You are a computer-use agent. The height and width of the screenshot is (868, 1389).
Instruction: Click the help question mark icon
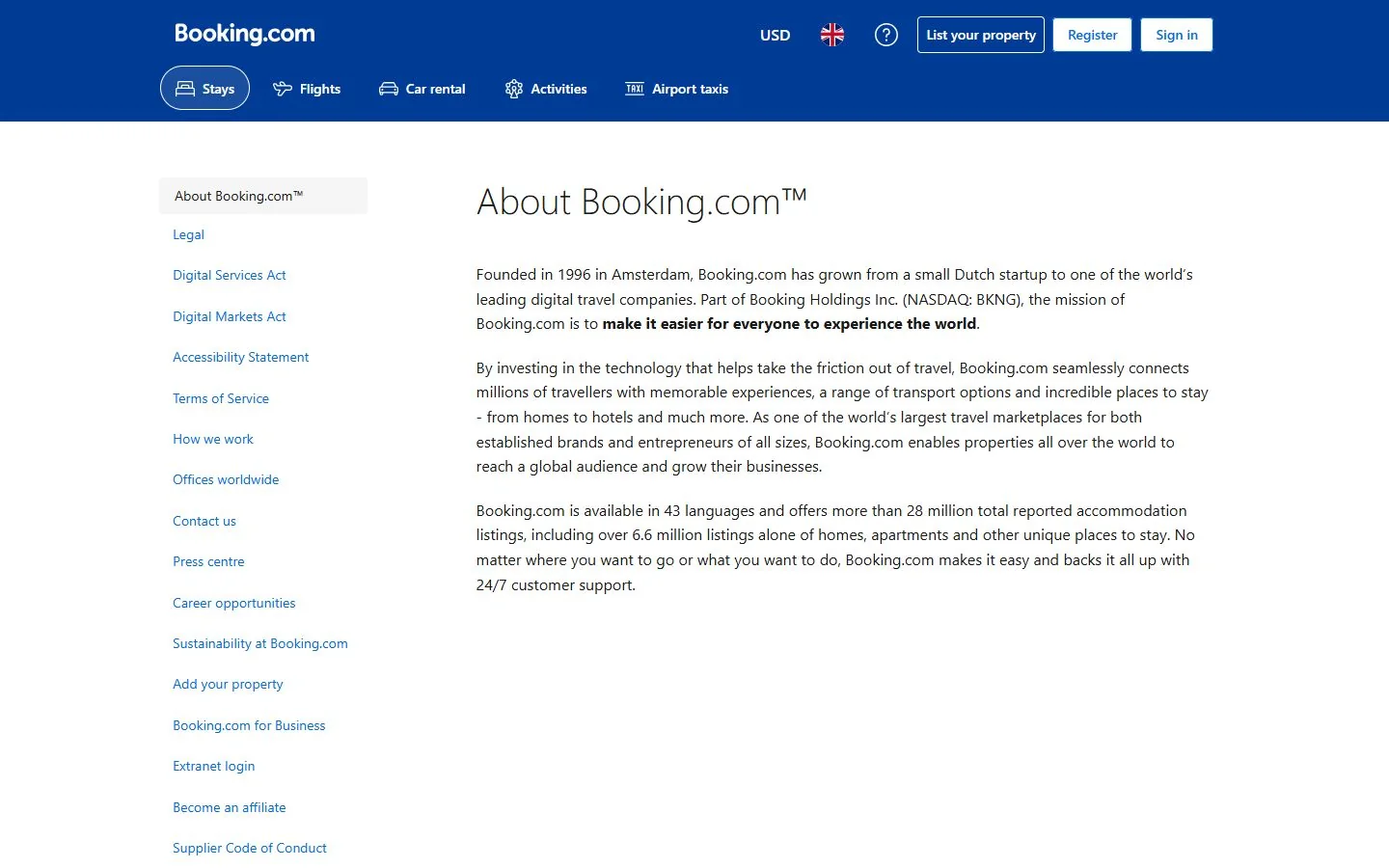[885, 35]
